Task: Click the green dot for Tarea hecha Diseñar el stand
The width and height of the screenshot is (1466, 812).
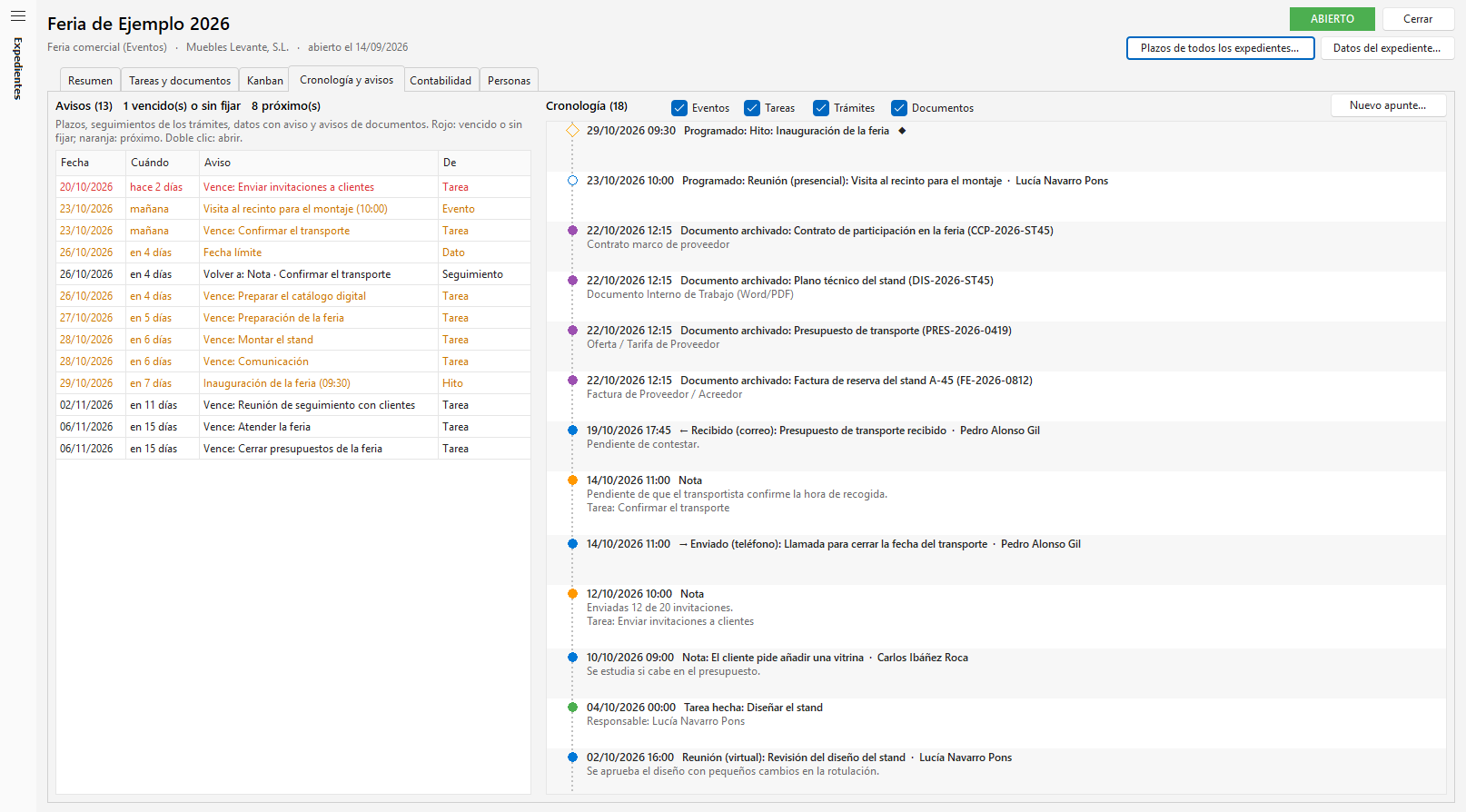Action: 572,708
